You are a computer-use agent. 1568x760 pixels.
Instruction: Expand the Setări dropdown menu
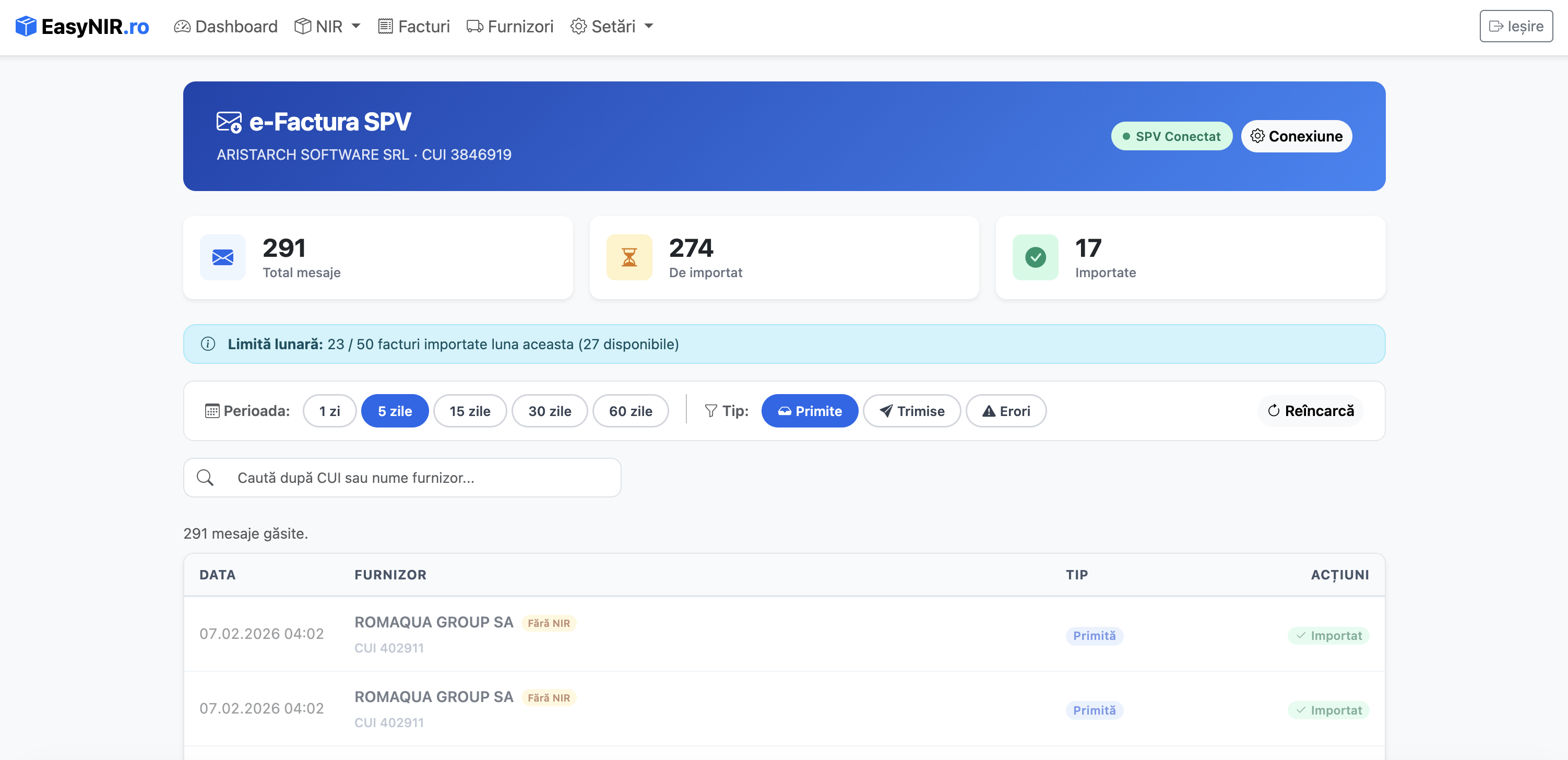pyautogui.click(x=612, y=26)
